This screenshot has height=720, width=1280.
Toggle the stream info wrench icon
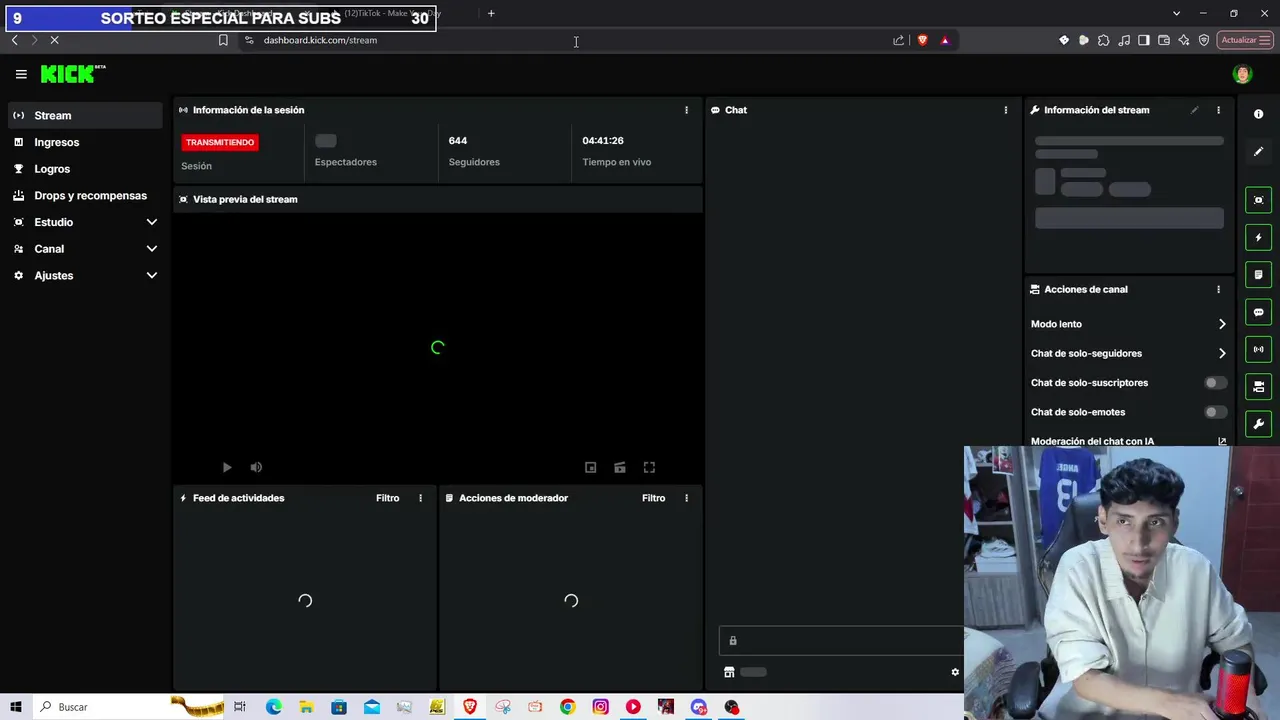(x=1258, y=424)
